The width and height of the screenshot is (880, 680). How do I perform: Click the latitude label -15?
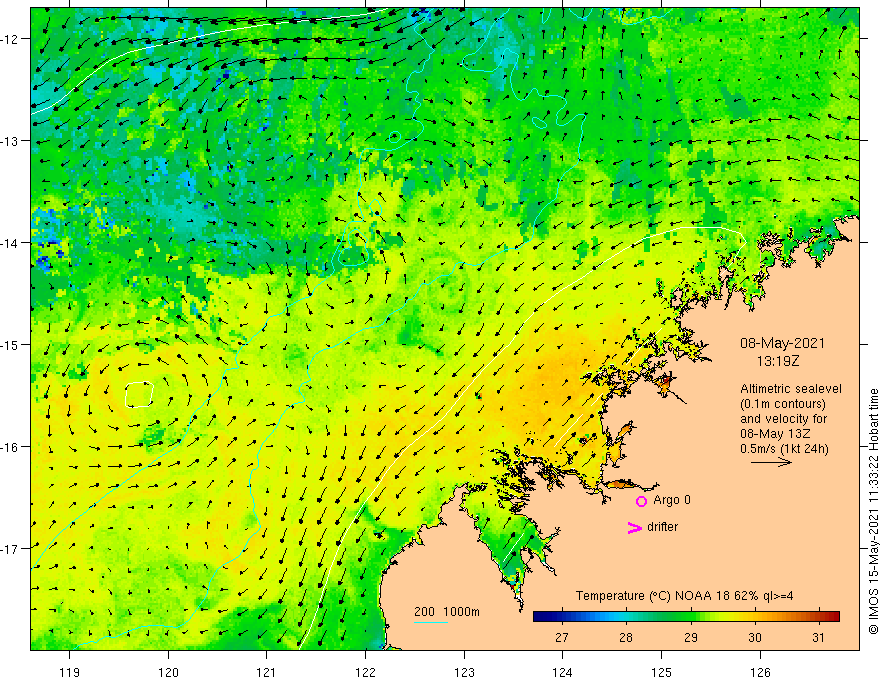[11, 344]
